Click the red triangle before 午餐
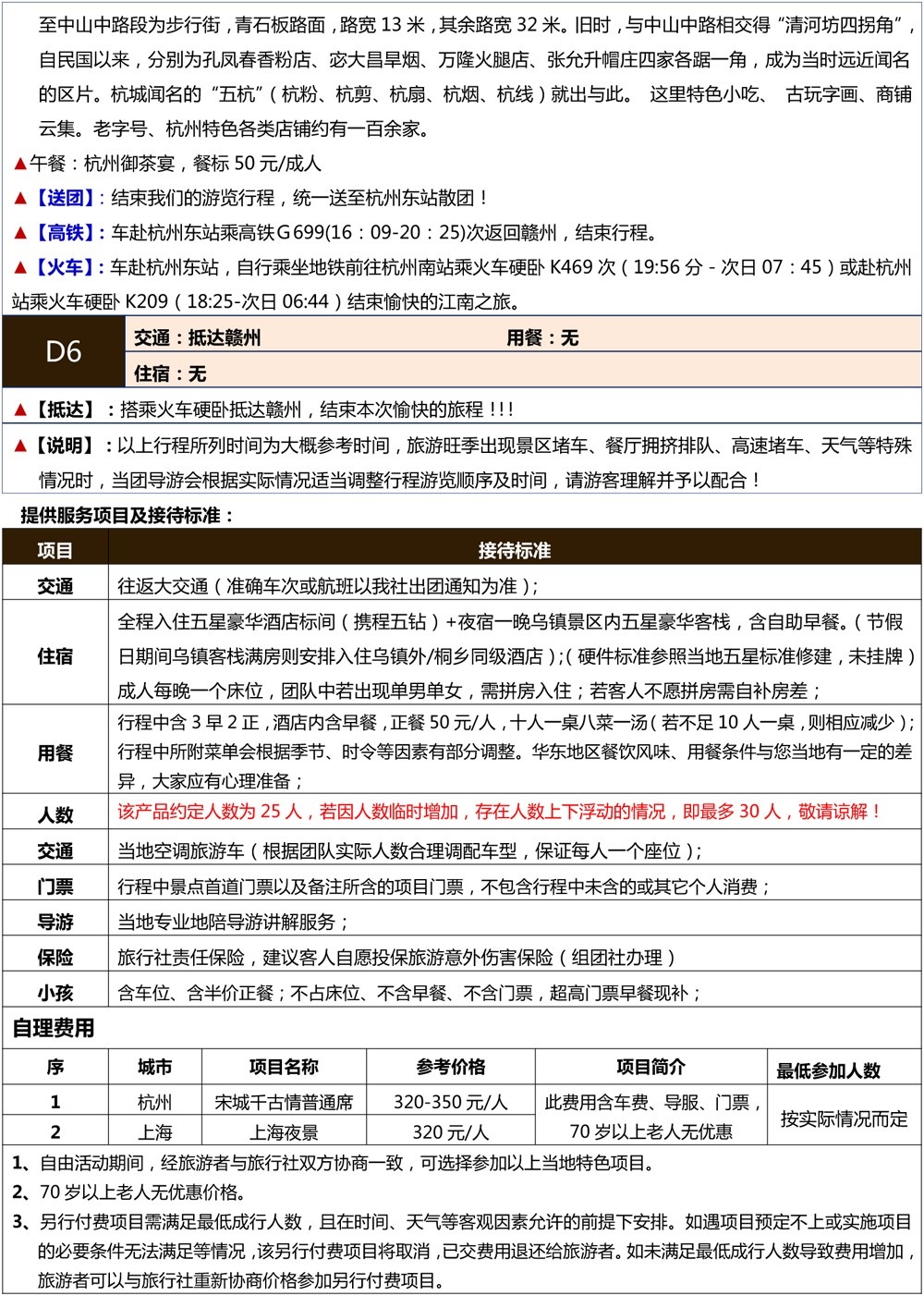924x1296 pixels. (x=19, y=165)
